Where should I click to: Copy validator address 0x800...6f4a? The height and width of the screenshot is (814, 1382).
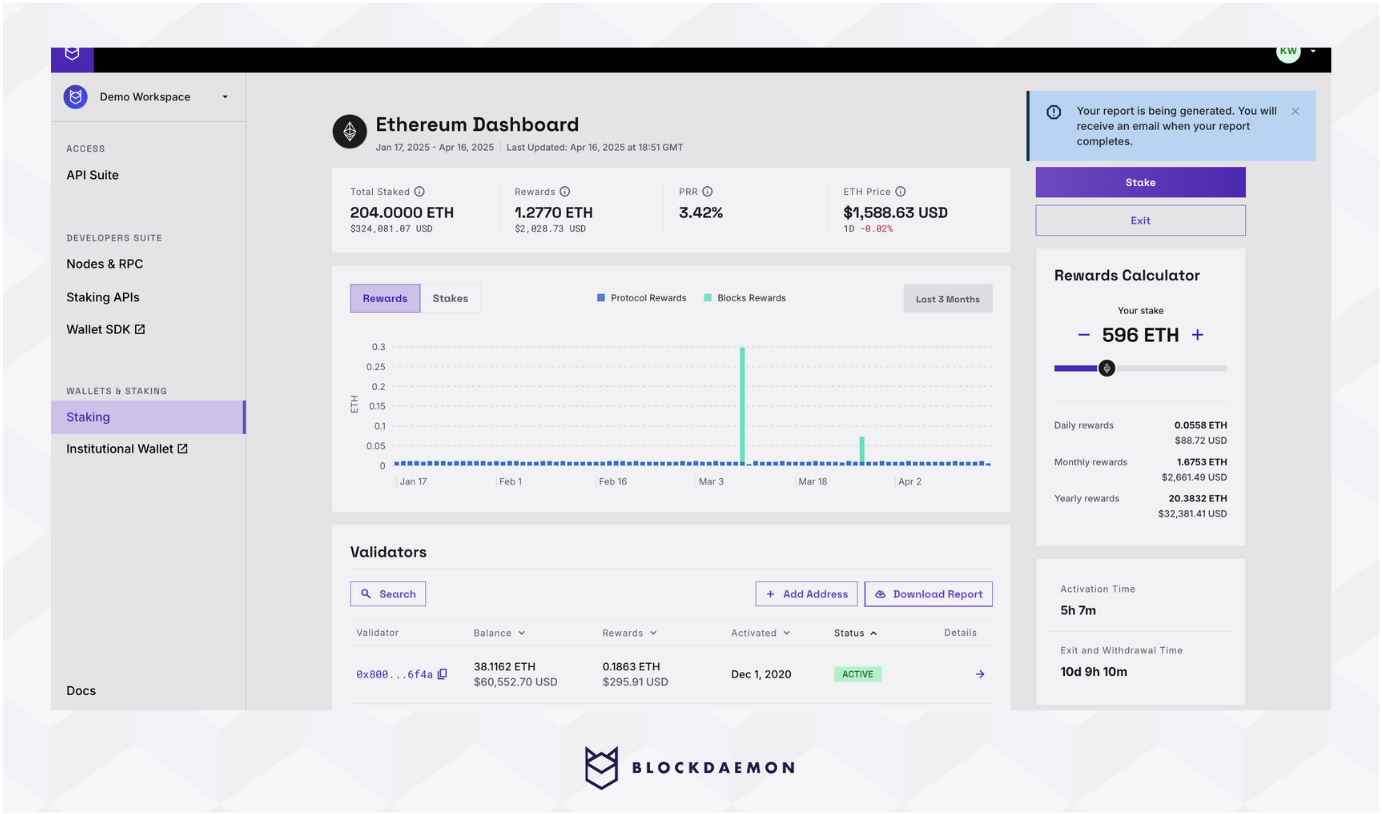pos(442,674)
